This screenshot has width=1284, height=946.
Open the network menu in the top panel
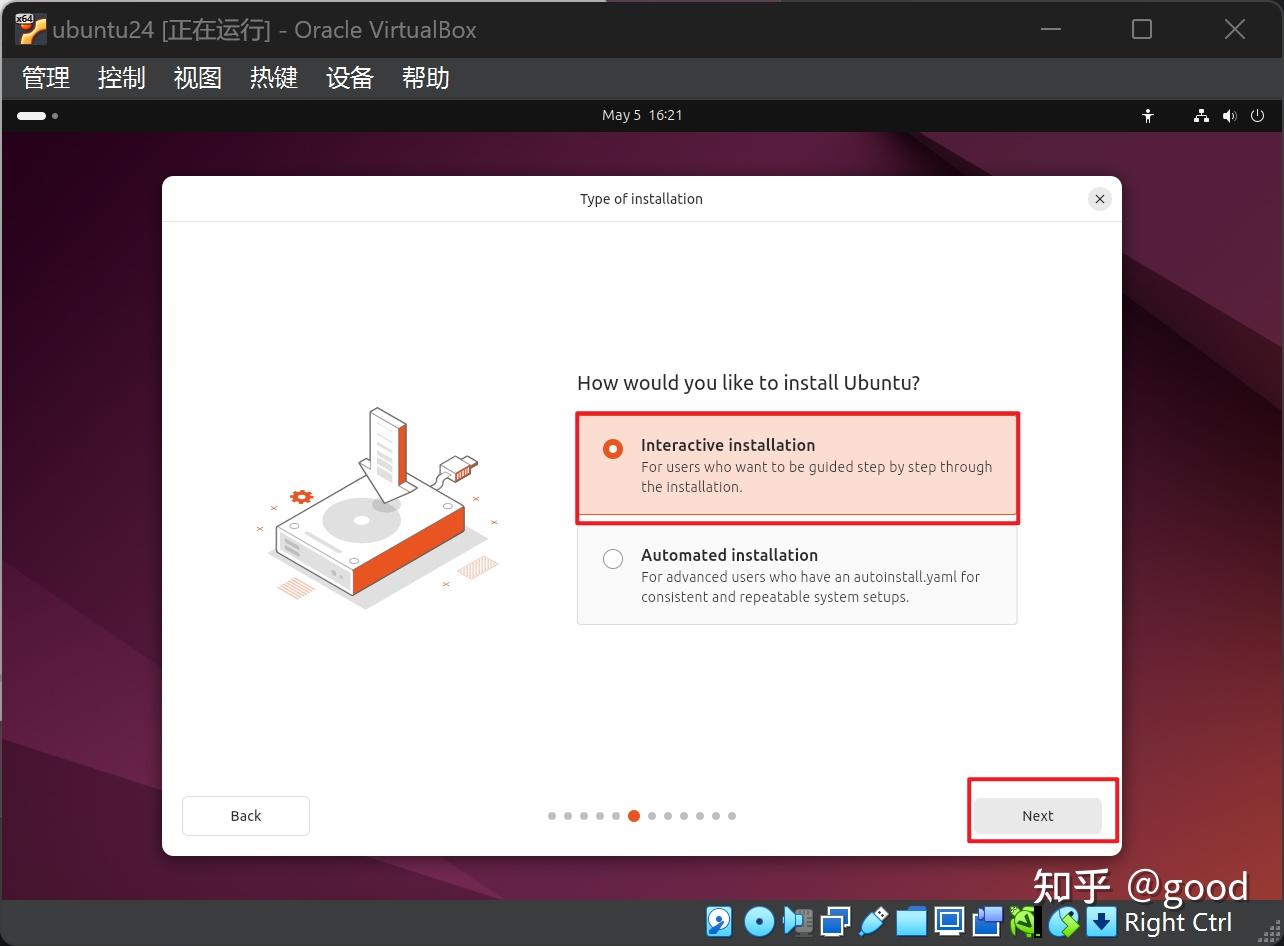(1201, 115)
